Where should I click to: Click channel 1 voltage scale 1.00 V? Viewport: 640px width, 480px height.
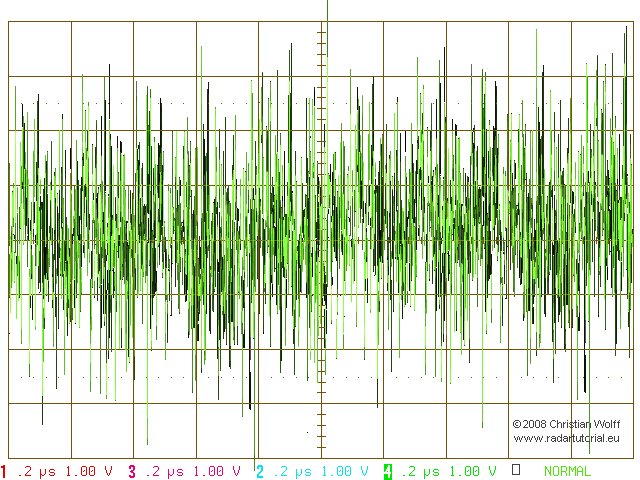pos(89,471)
